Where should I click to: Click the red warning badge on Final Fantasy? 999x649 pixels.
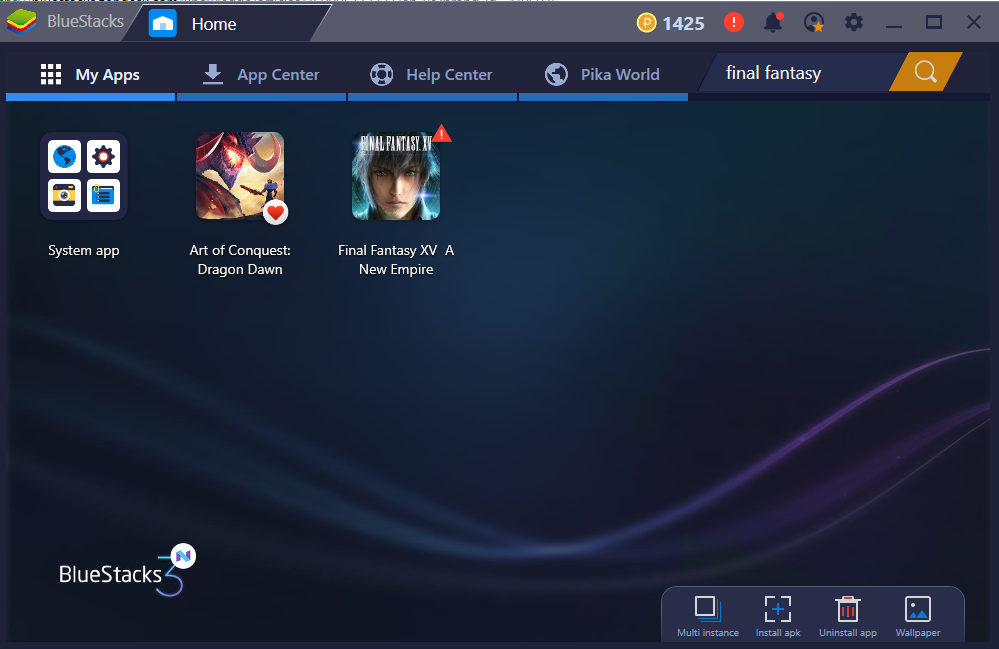coord(442,134)
